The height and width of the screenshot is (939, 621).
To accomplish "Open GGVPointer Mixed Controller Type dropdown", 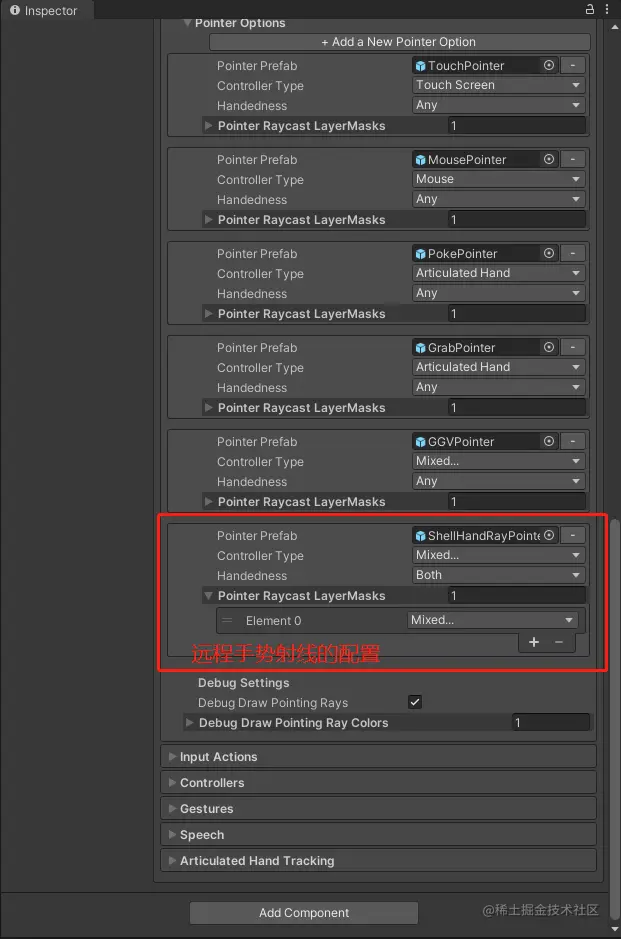I will click(x=498, y=461).
